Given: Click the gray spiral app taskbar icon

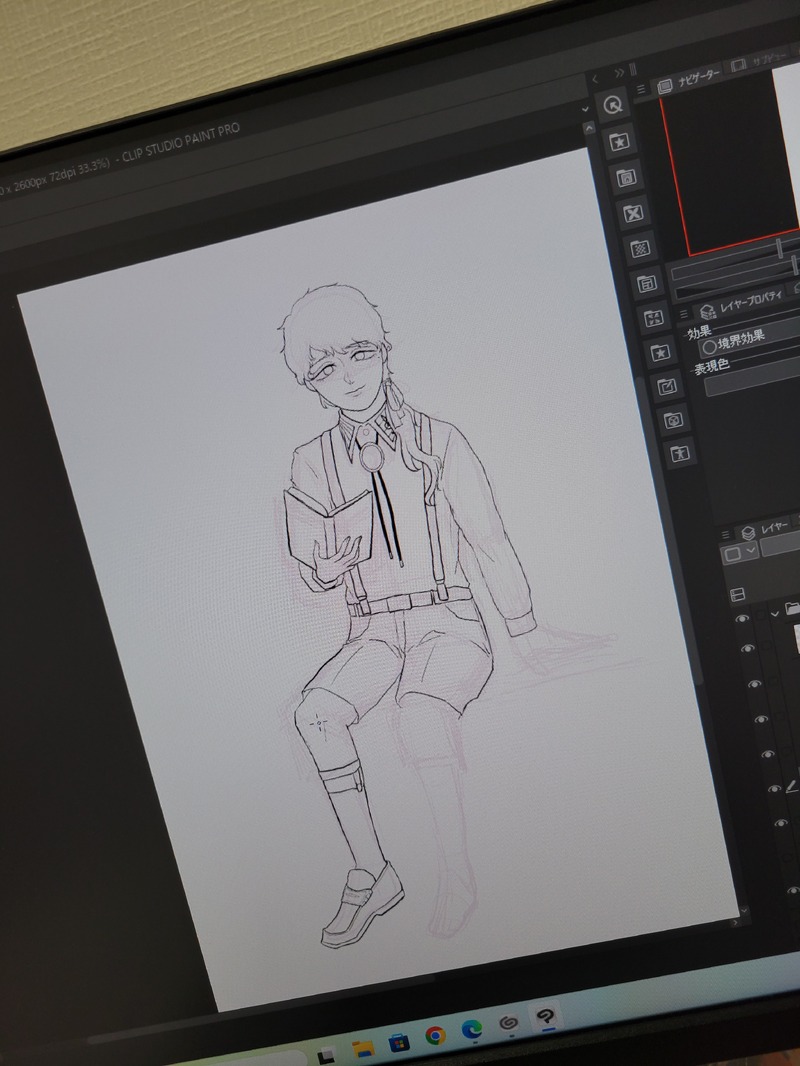Looking at the screenshot, I should click(508, 1022).
